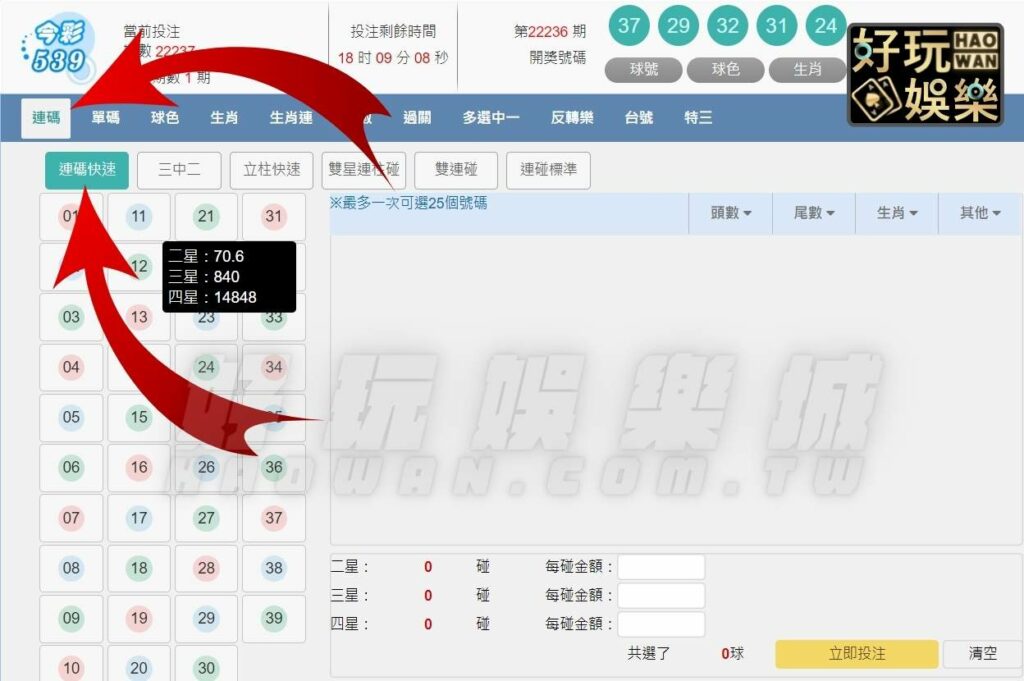This screenshot has height=681, width=1024.
Task: Open the 頭數 dropdown
Action: tap(731, 213)
